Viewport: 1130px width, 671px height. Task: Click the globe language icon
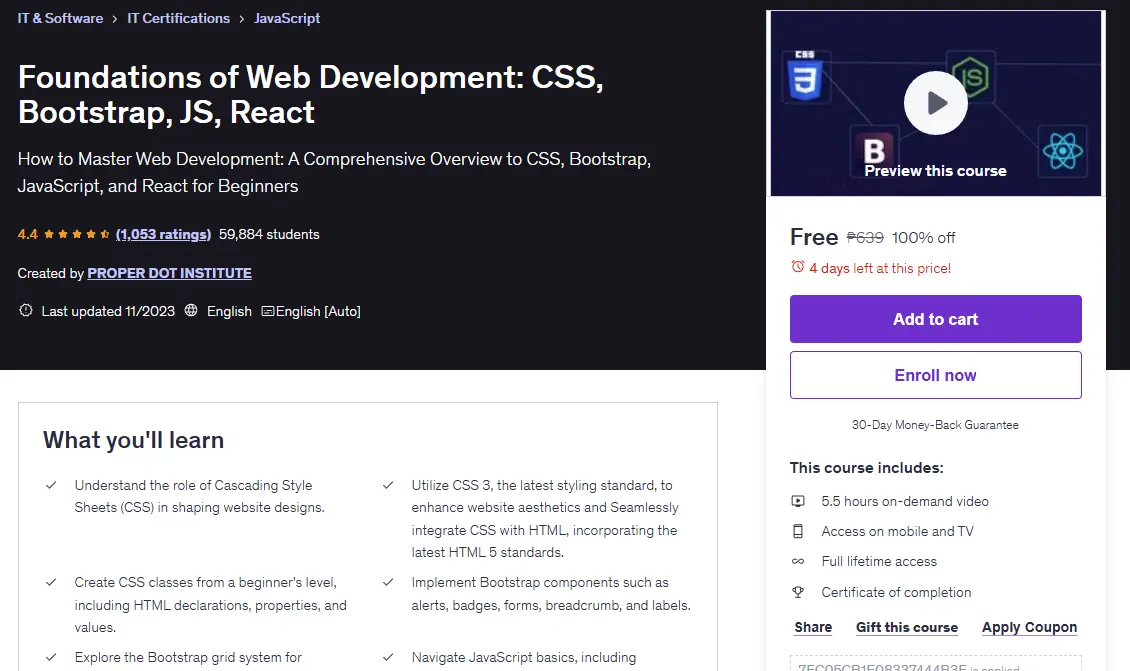coord(191,311)
